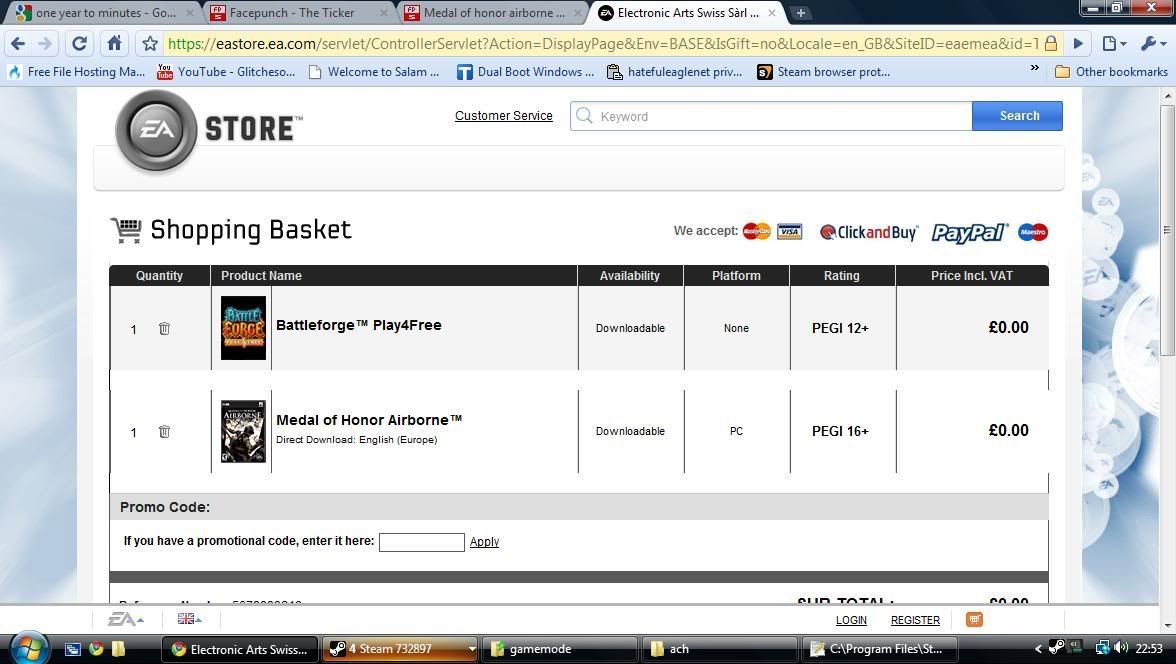
Task: Click the Maestro payment logo
Action: (x=1033, y=232)
